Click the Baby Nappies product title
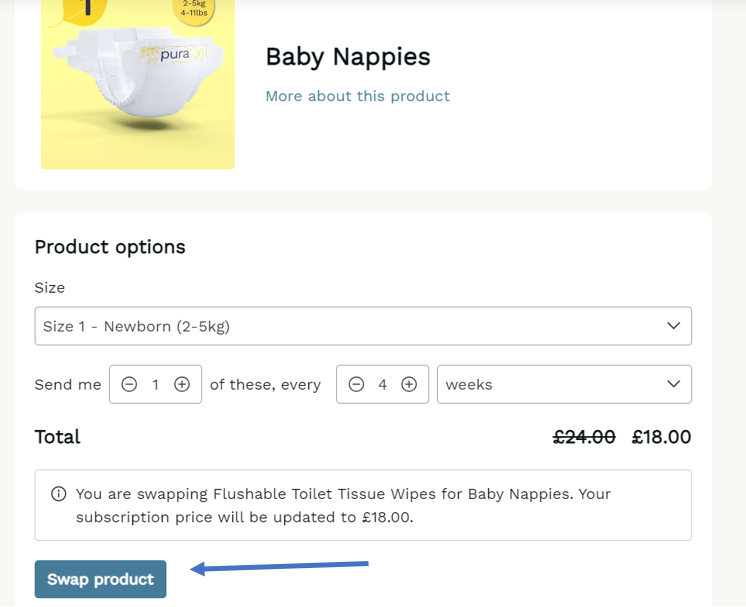 [348, 57]
